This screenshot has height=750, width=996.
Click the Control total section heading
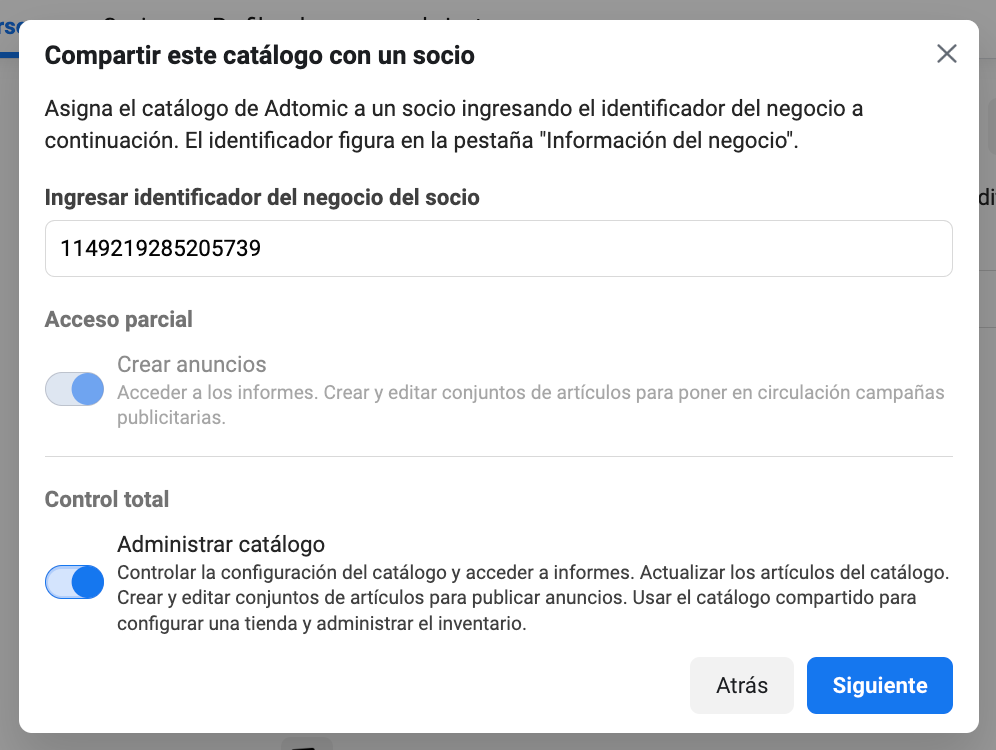(107, 499)
